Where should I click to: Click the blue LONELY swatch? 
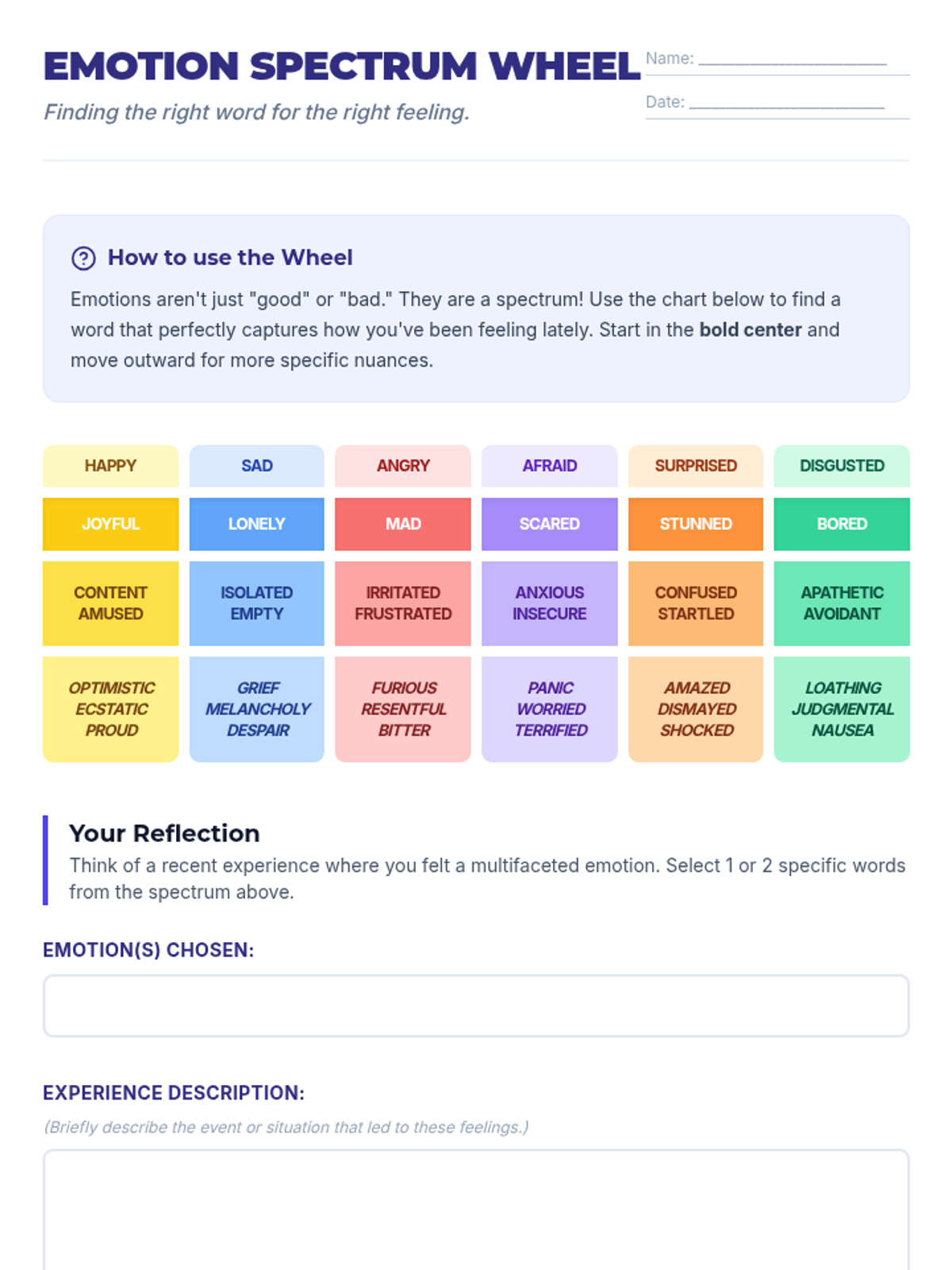tap(256, 524)
